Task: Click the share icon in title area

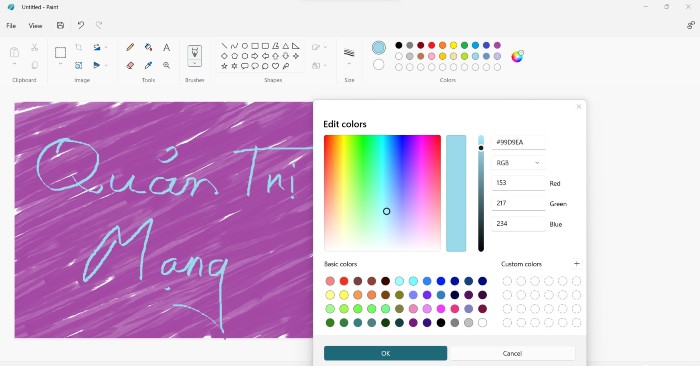Action: pos(691,25)
